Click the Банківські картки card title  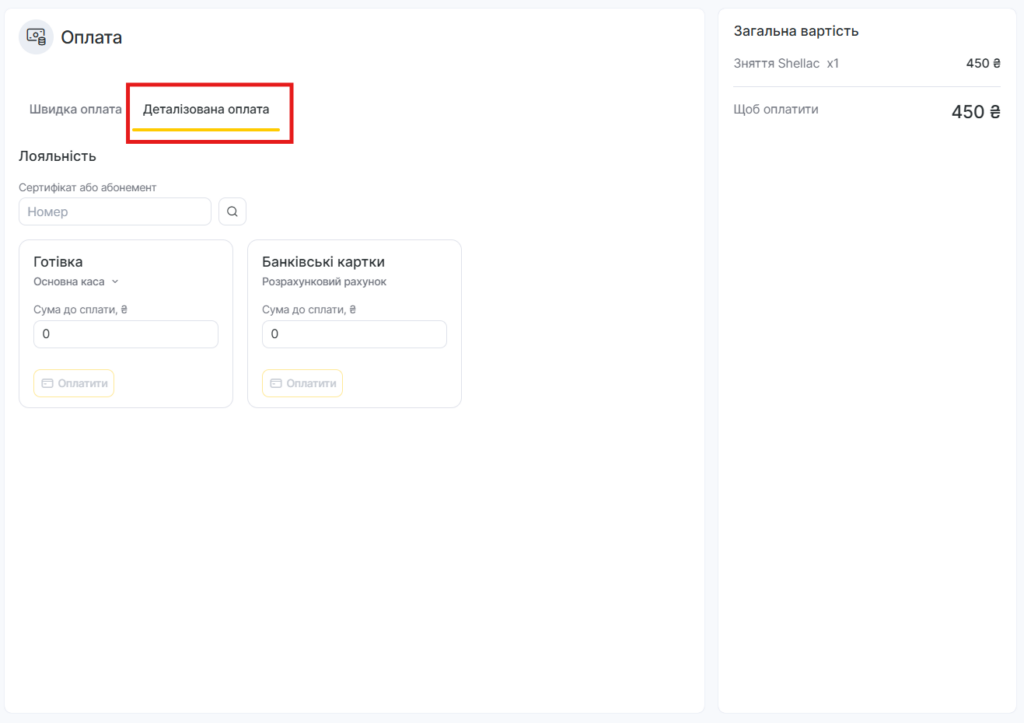pos(323,262)
